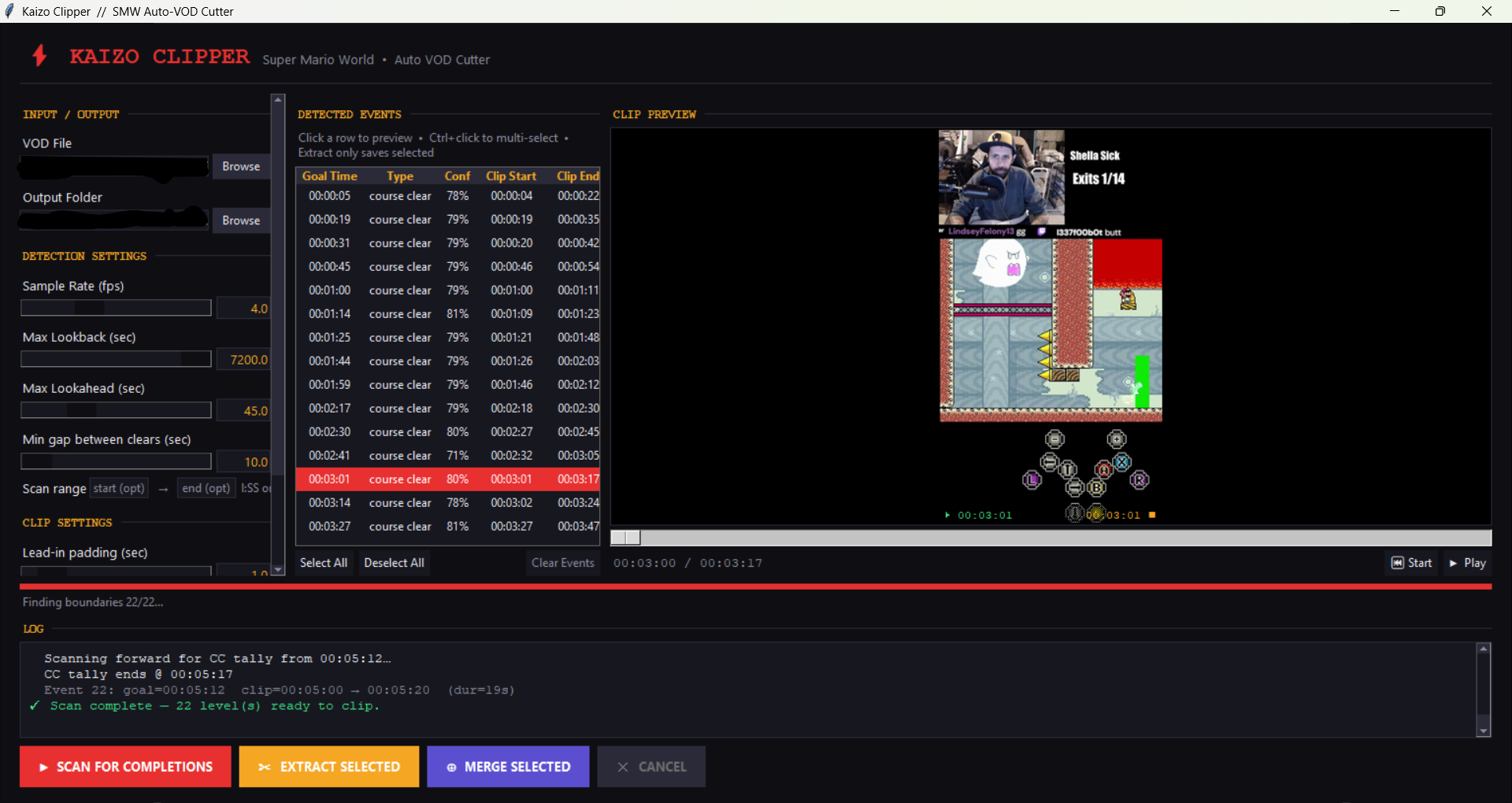
Task: Click the scan range start field
Action: click(x=119, y=488)
